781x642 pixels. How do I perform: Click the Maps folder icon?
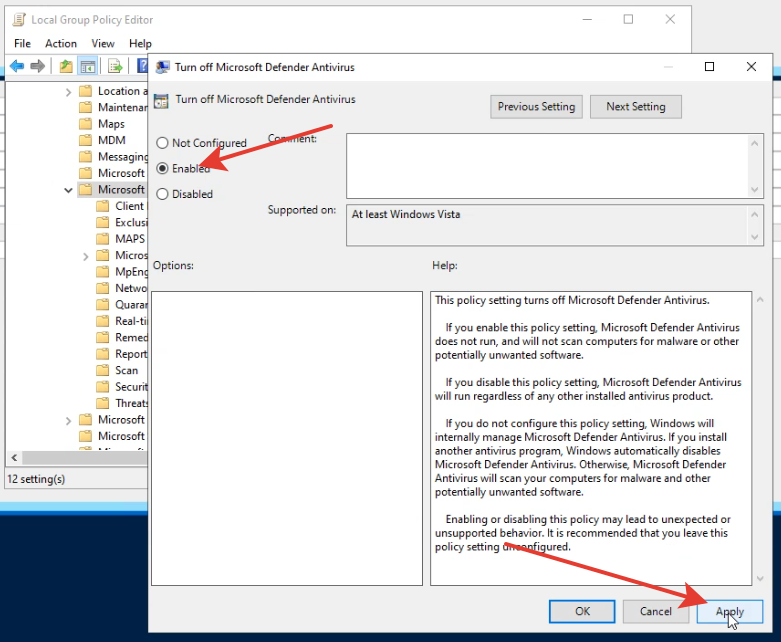[x=86, y=124]
